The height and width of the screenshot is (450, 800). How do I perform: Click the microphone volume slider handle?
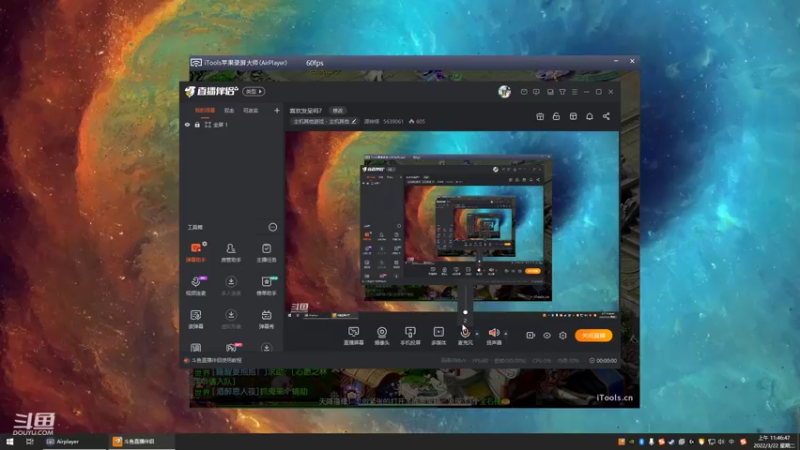click(x=465, y=312)
